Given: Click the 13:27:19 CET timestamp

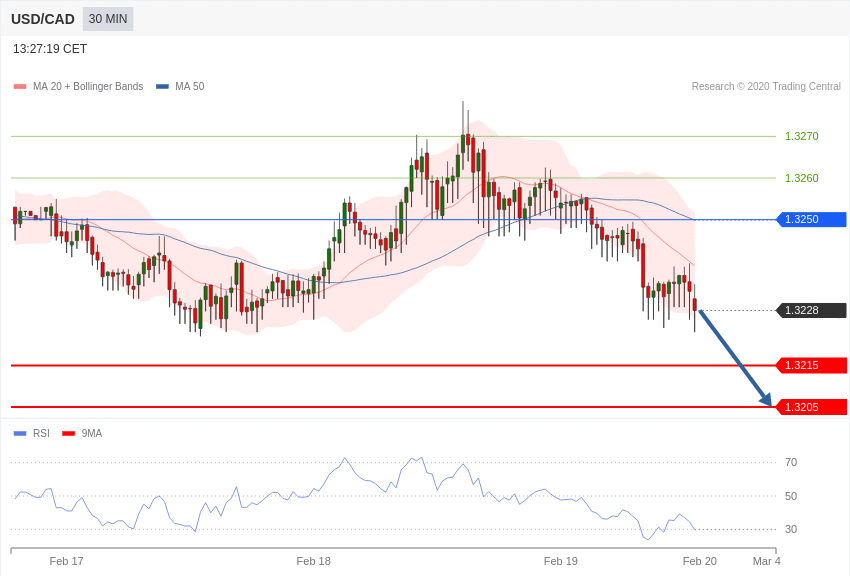Looking at the screenshot, I should [x=50, y=49].
